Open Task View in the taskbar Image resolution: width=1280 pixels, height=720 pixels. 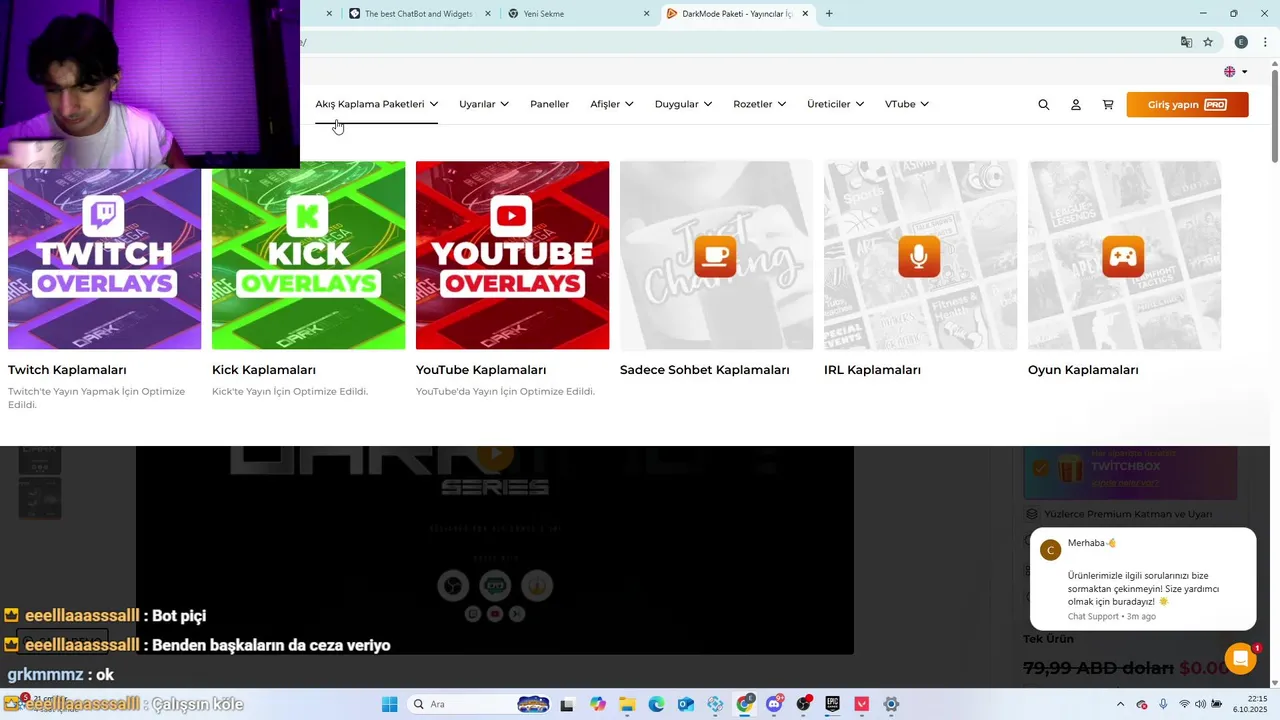567,704
